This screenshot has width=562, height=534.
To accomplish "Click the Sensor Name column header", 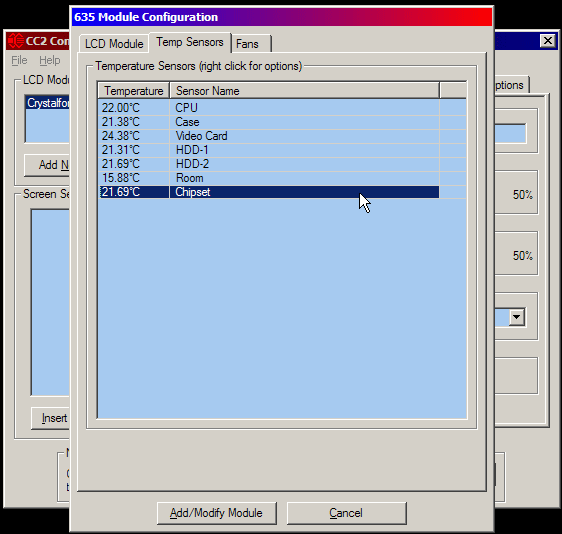I will pos(305,91).
